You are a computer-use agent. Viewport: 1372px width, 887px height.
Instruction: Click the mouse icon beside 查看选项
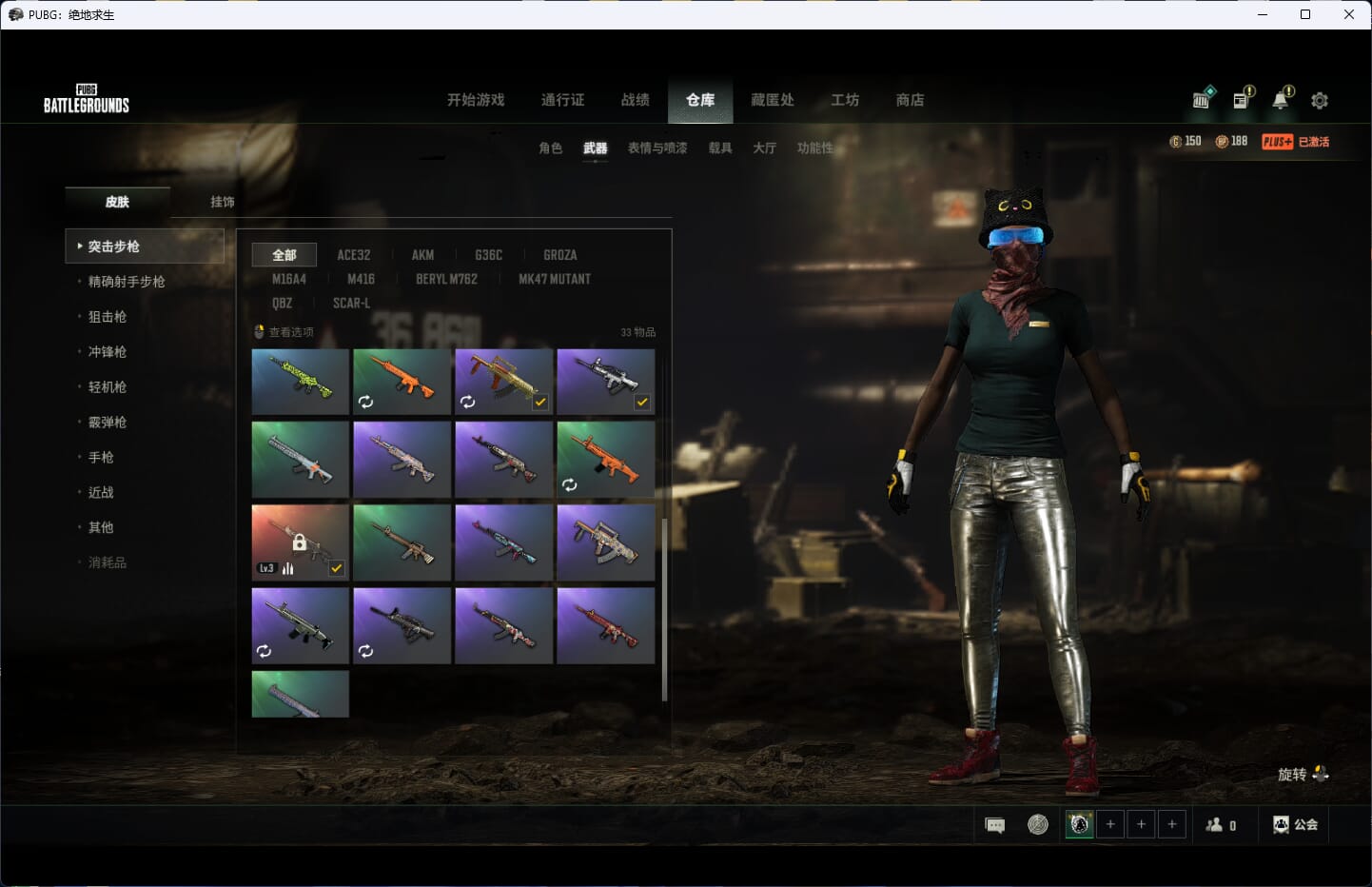point(259,332)
